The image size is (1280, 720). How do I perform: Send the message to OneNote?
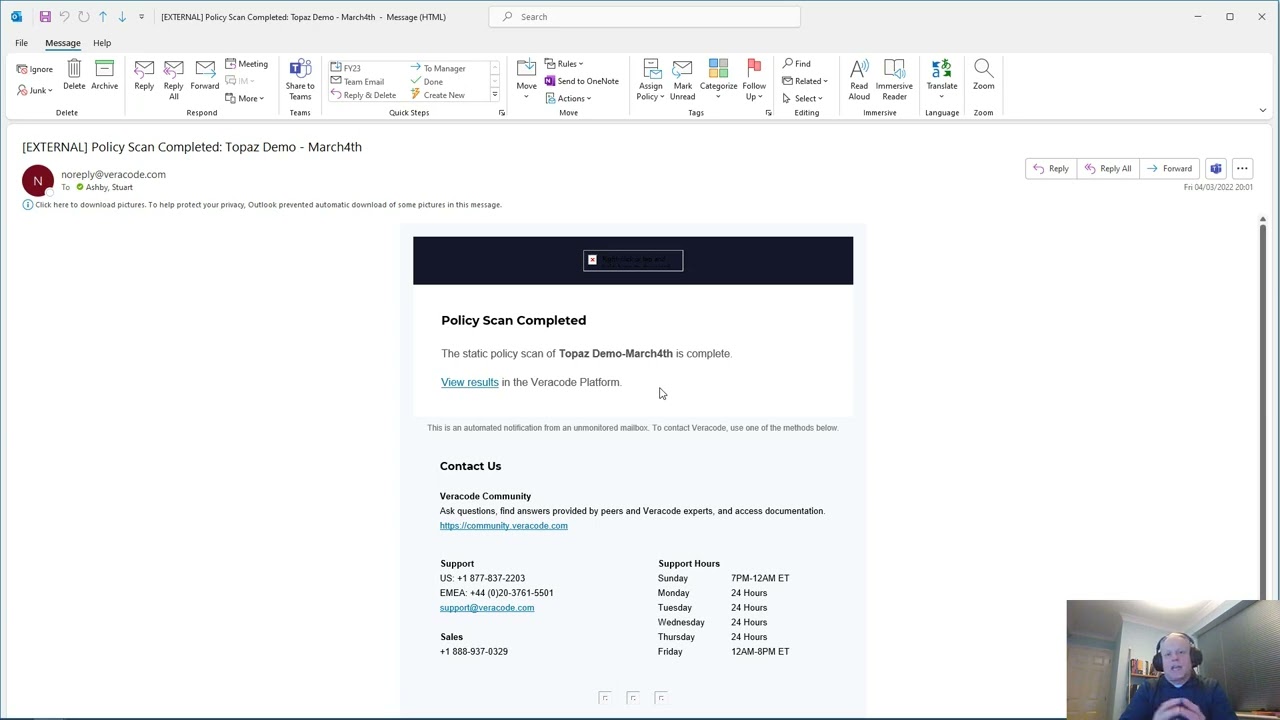coord(582,81)
